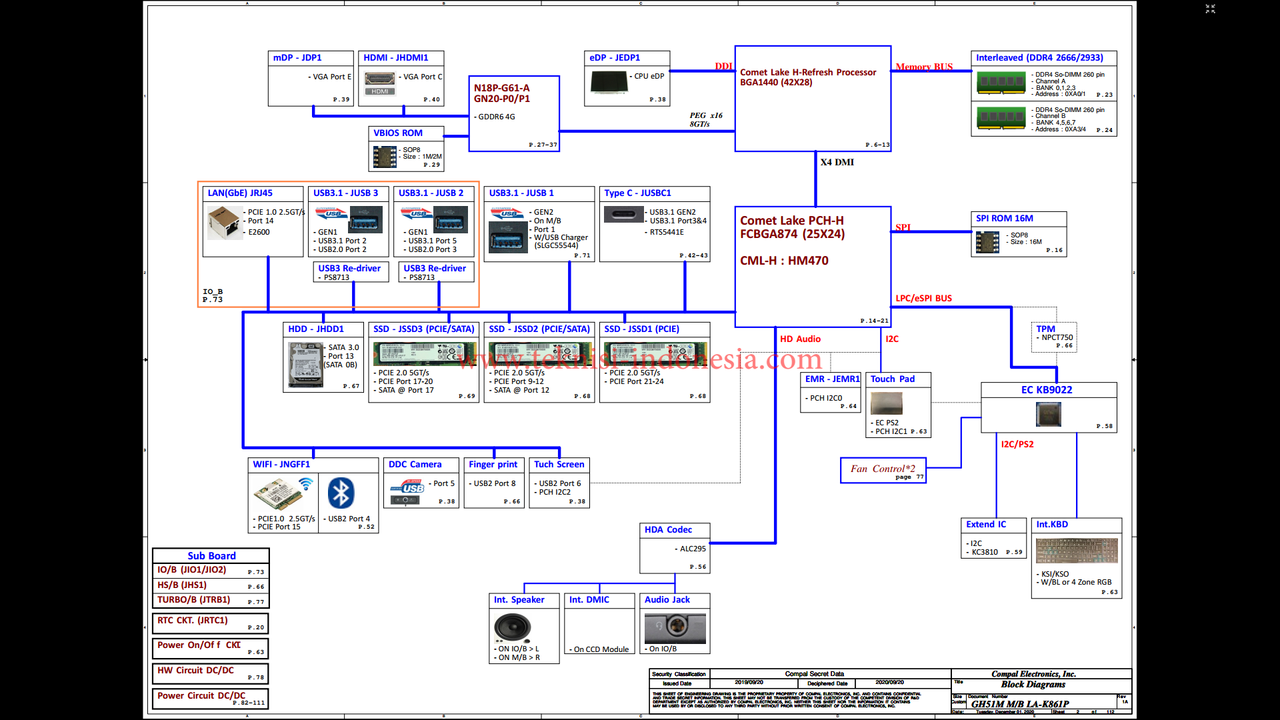Click the IO/B (JIO1/JIO2) row

(211, 570)
